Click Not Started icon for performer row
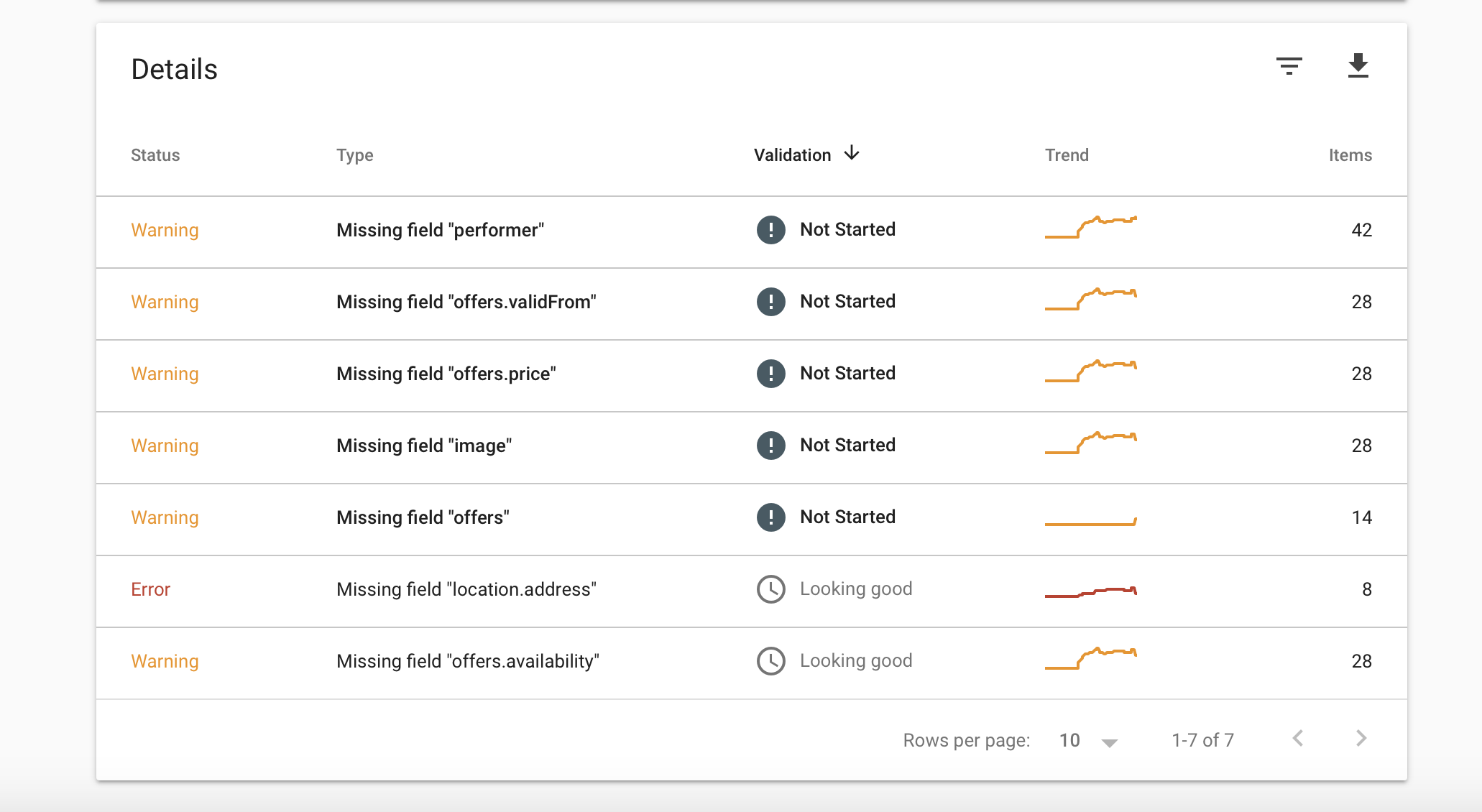 click(x=770, y=230)
